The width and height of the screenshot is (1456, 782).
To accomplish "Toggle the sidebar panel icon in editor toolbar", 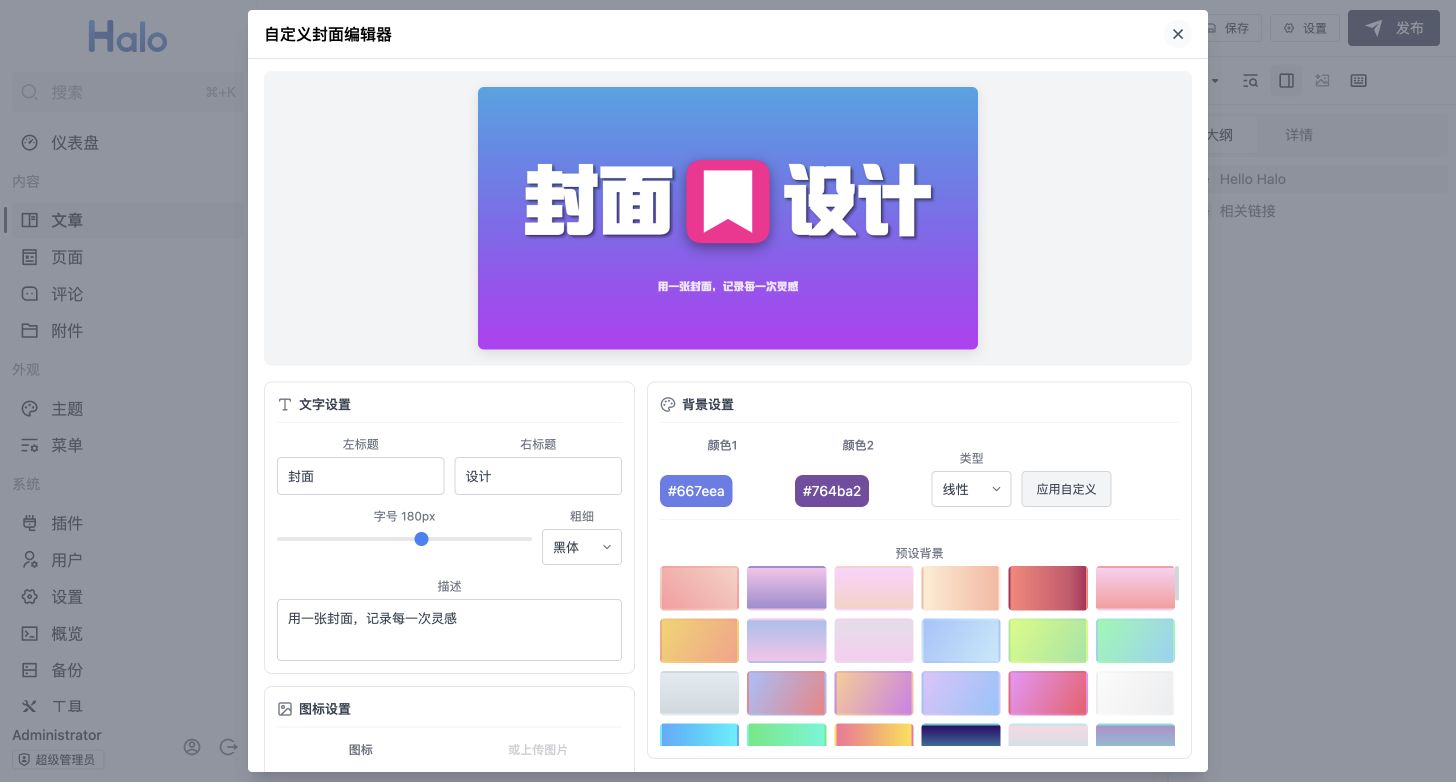I will (1287, 81).
